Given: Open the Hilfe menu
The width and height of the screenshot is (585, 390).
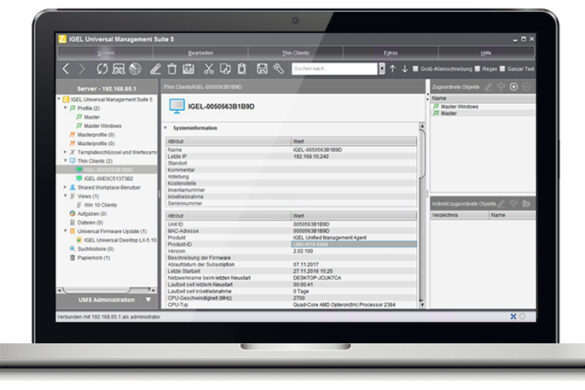Looking at the screenshot, I should (486, 53).
